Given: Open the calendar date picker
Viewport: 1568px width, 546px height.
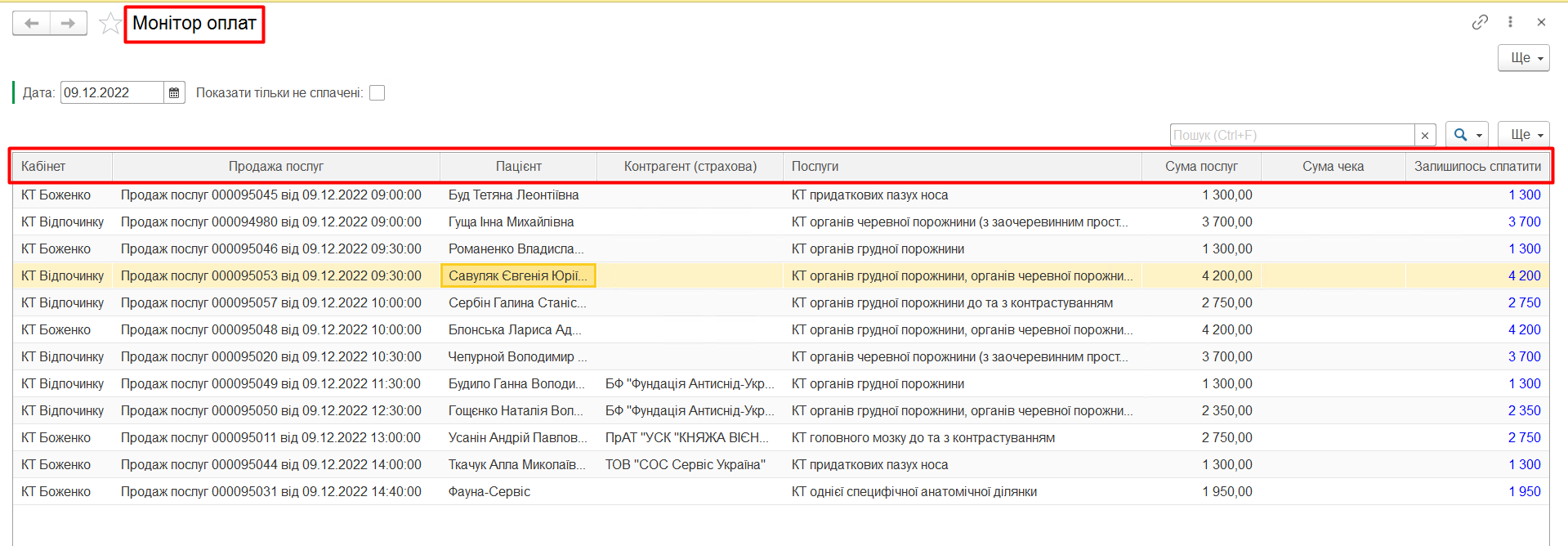Looking at the screenshot, I should click(x=174, y=93).
